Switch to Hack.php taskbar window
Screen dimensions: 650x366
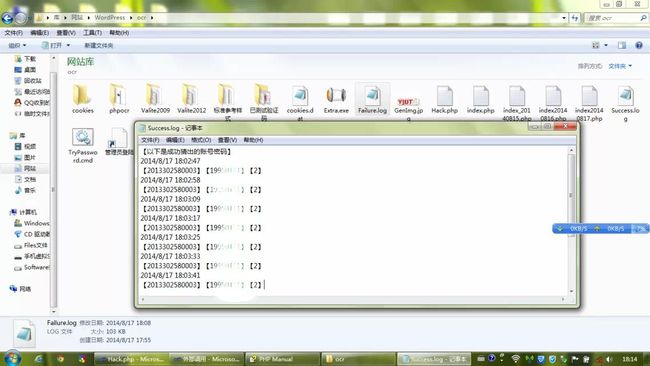(x=131, y=359)
